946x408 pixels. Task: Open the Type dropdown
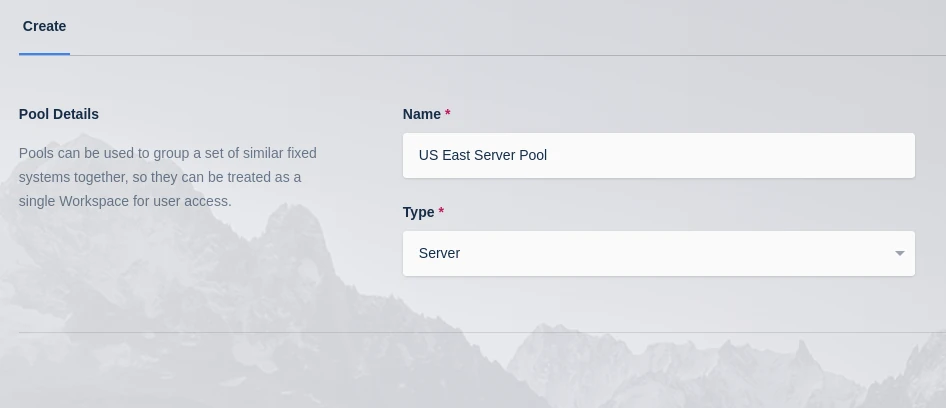[x=658, y=254]
